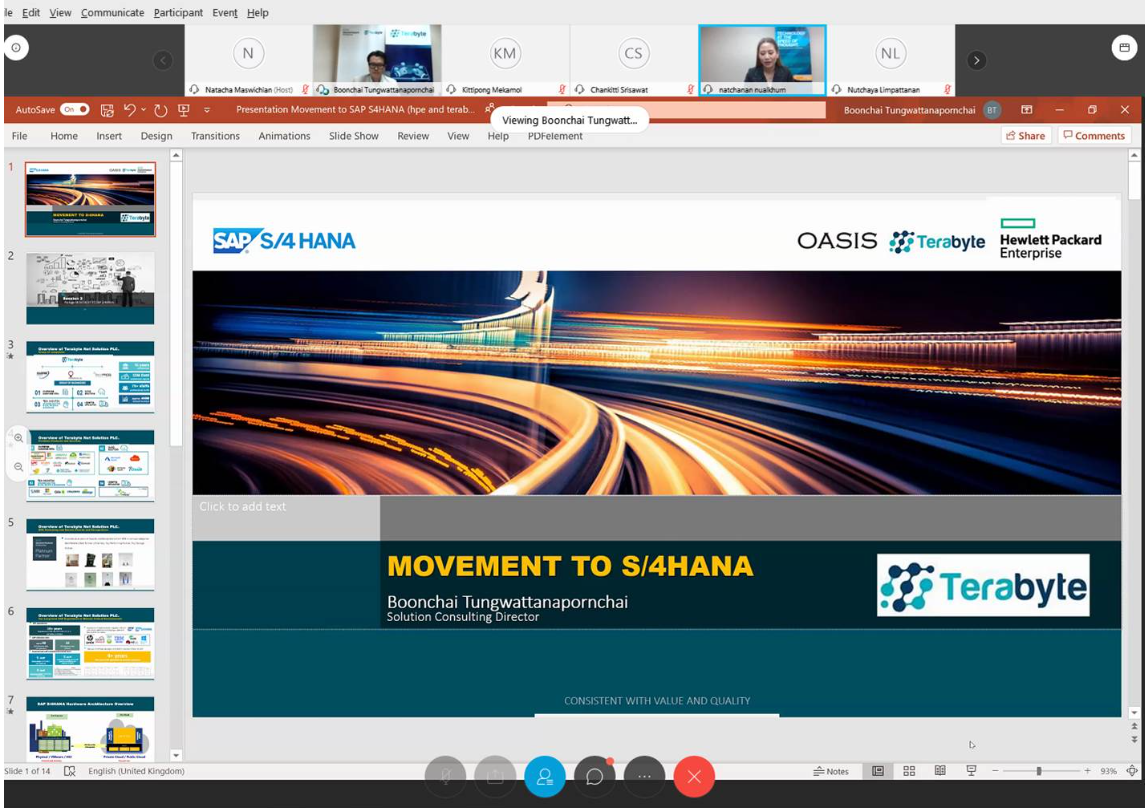The width and height of the screenshot is (1145, 808).
Task: Adjust the zoom slider handle
Action: [1038, 771]
